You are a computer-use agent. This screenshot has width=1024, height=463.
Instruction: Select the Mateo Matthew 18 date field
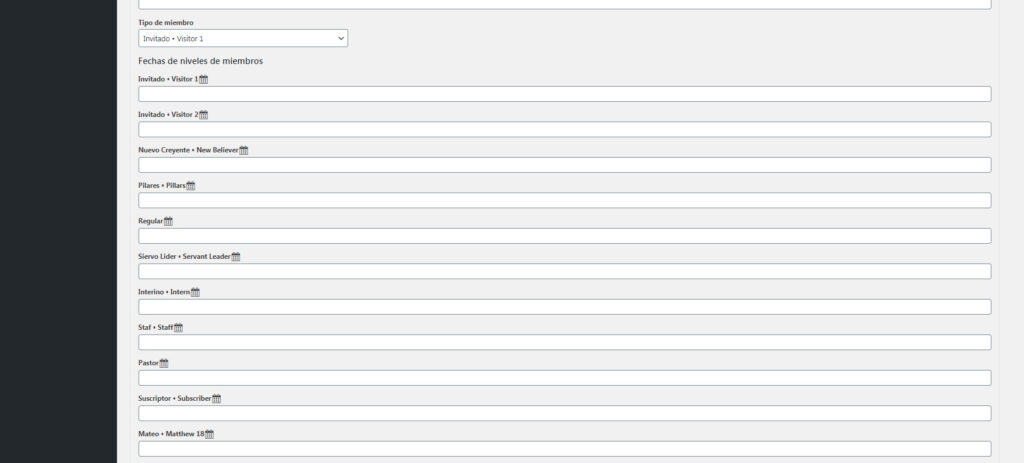(564, 449)
